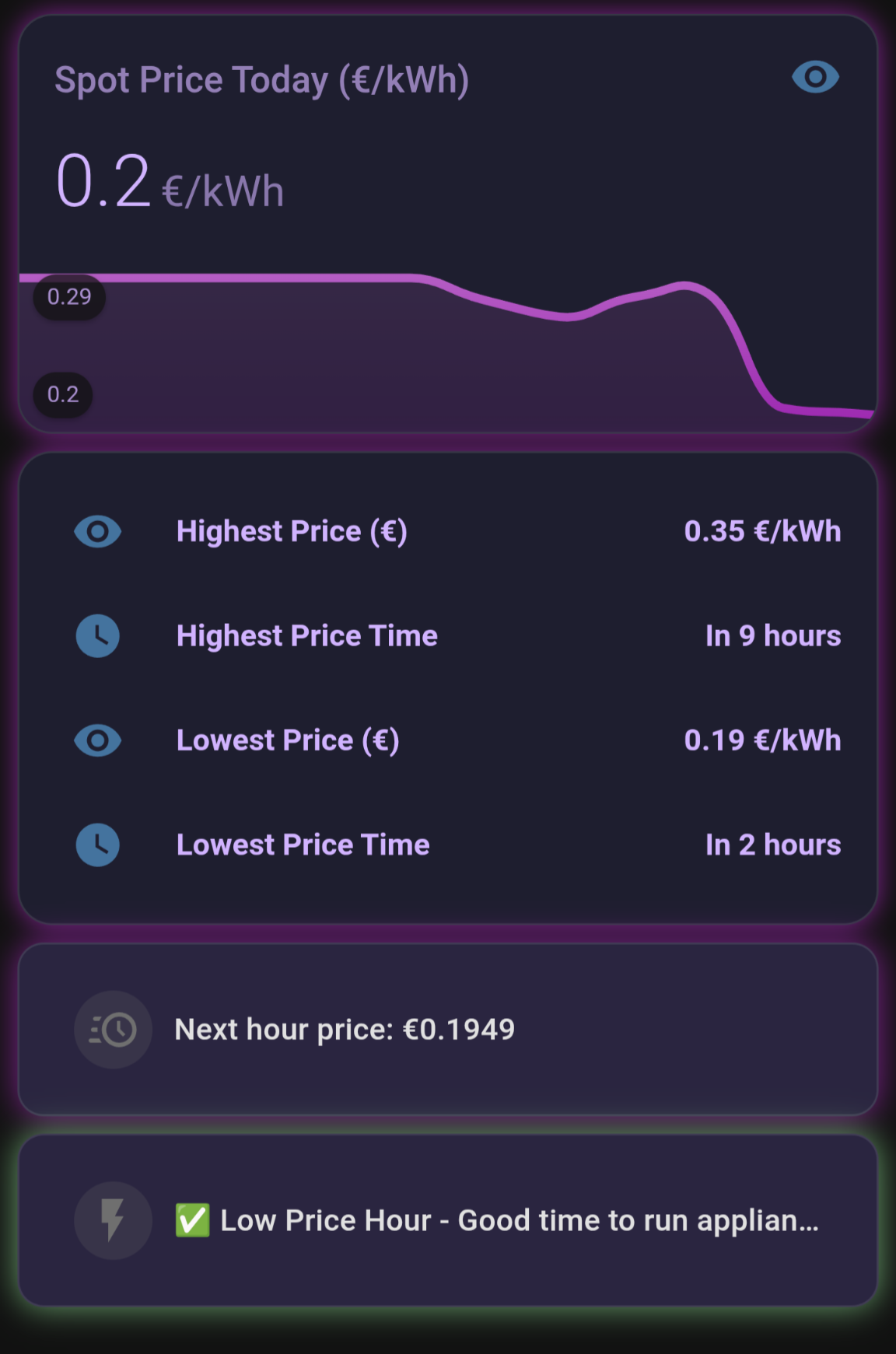Click the In 9 hours value
896x1354 pixels.
773,636
